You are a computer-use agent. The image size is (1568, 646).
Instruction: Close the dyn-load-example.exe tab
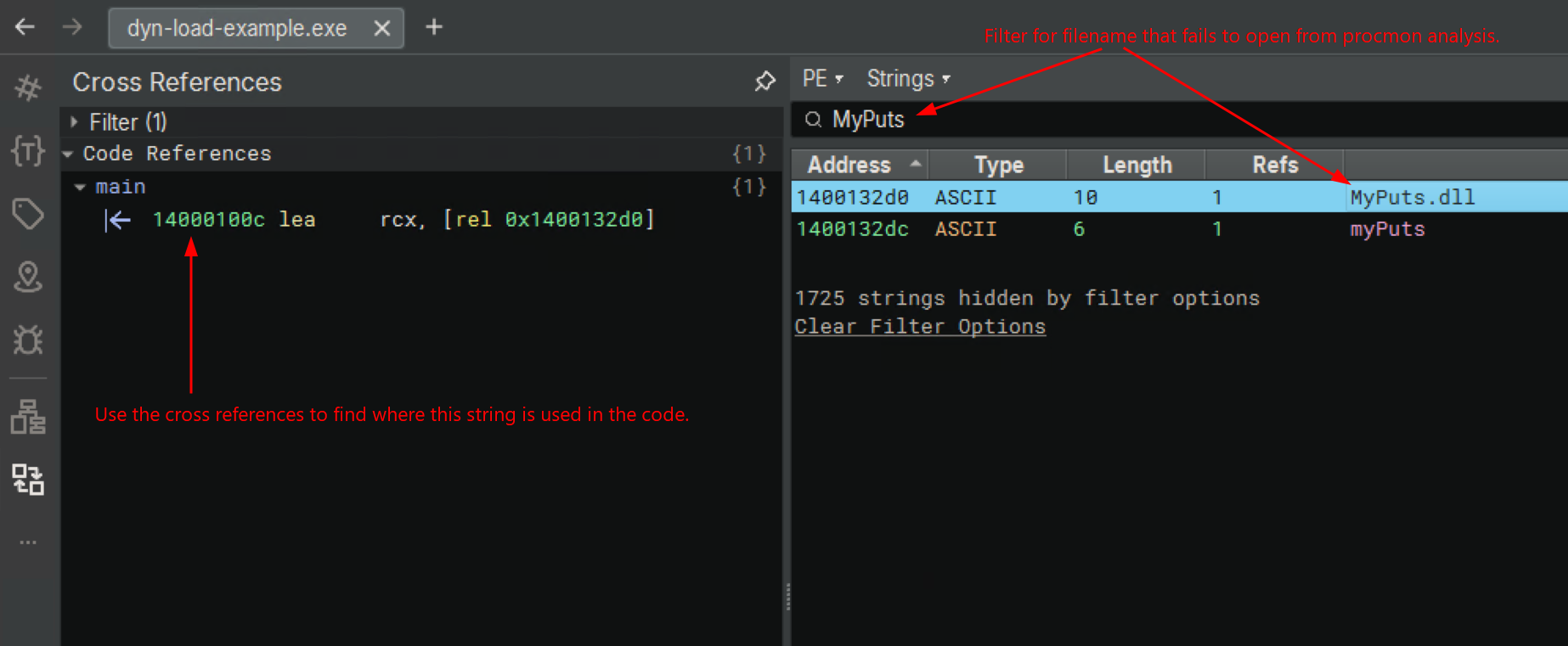click(x=382, y=28)
